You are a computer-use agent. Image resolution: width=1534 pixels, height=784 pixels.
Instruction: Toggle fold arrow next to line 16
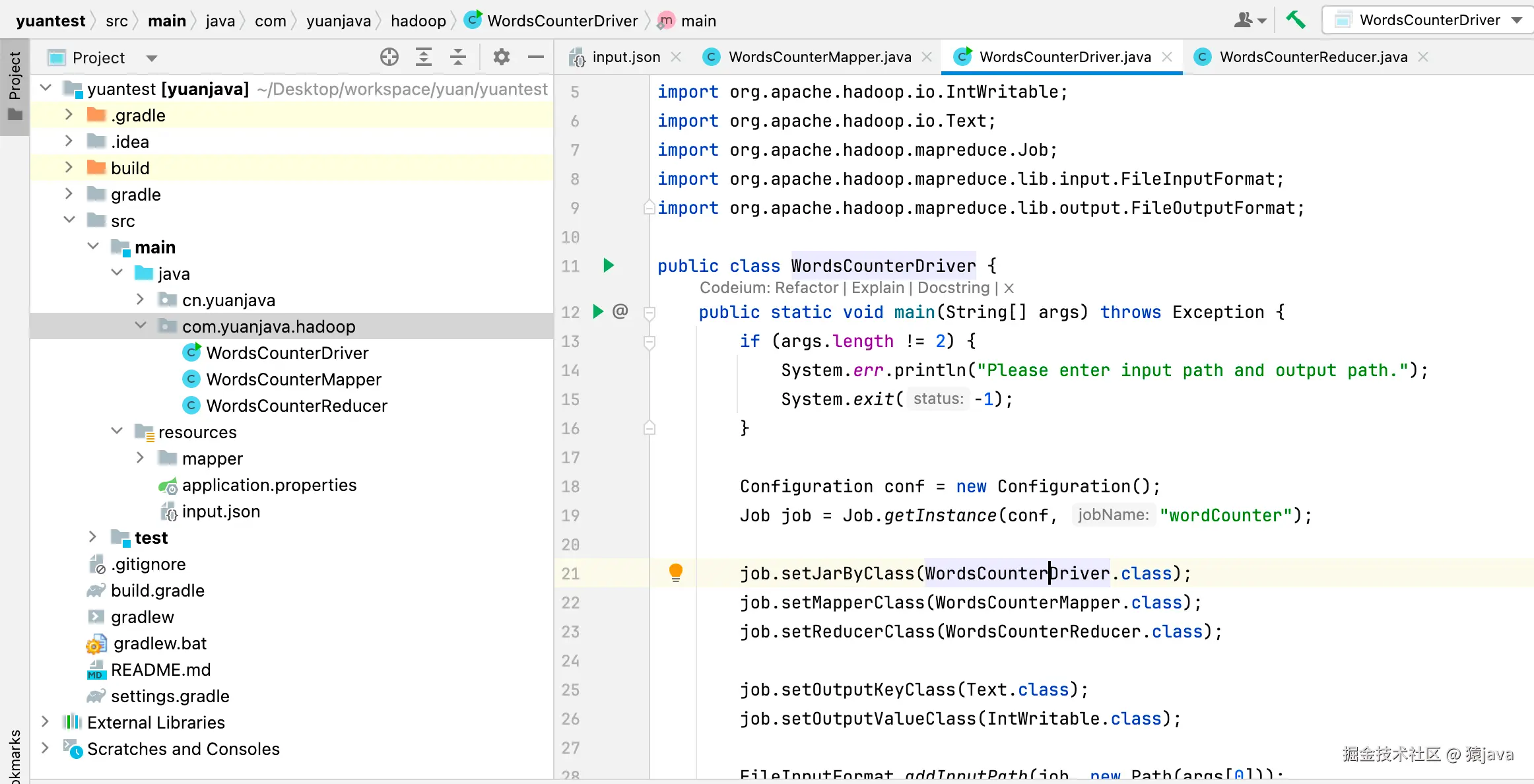[650, 428]
